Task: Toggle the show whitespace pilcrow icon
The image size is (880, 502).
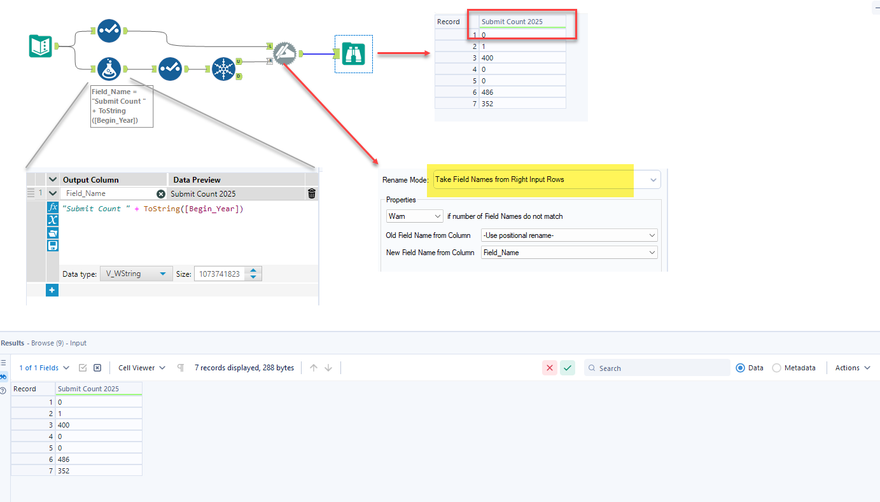Action: click(181, 368)
